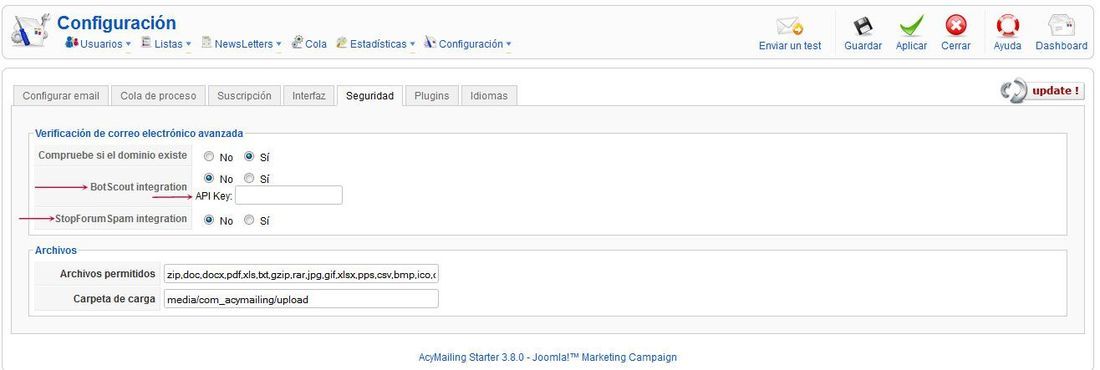1100x370 pixels.
Task: Enable BotScout integration with Sí
Action: click(x=249, y=178)
